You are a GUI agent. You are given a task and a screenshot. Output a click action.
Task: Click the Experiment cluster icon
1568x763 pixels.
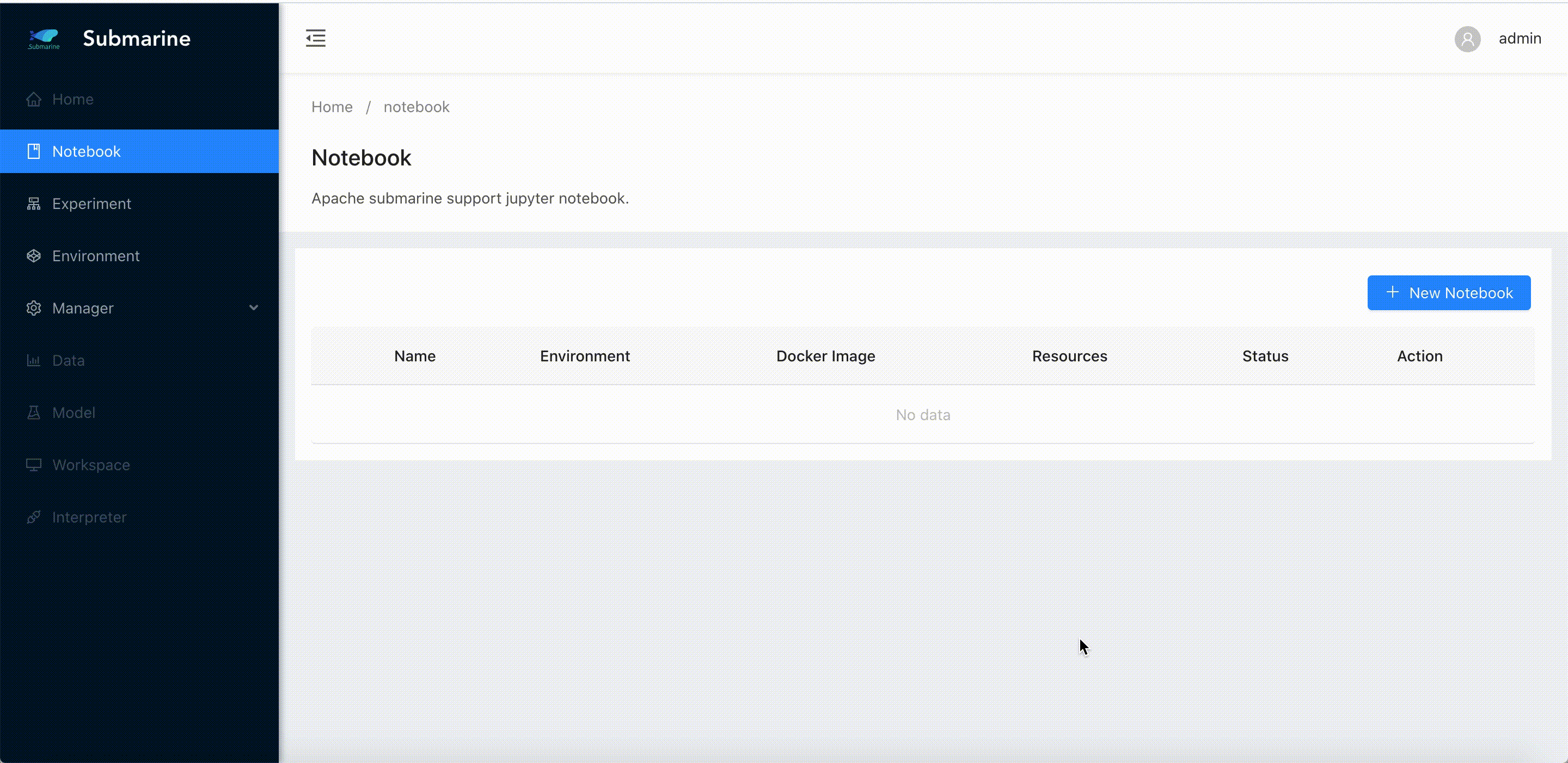point(34,204)
